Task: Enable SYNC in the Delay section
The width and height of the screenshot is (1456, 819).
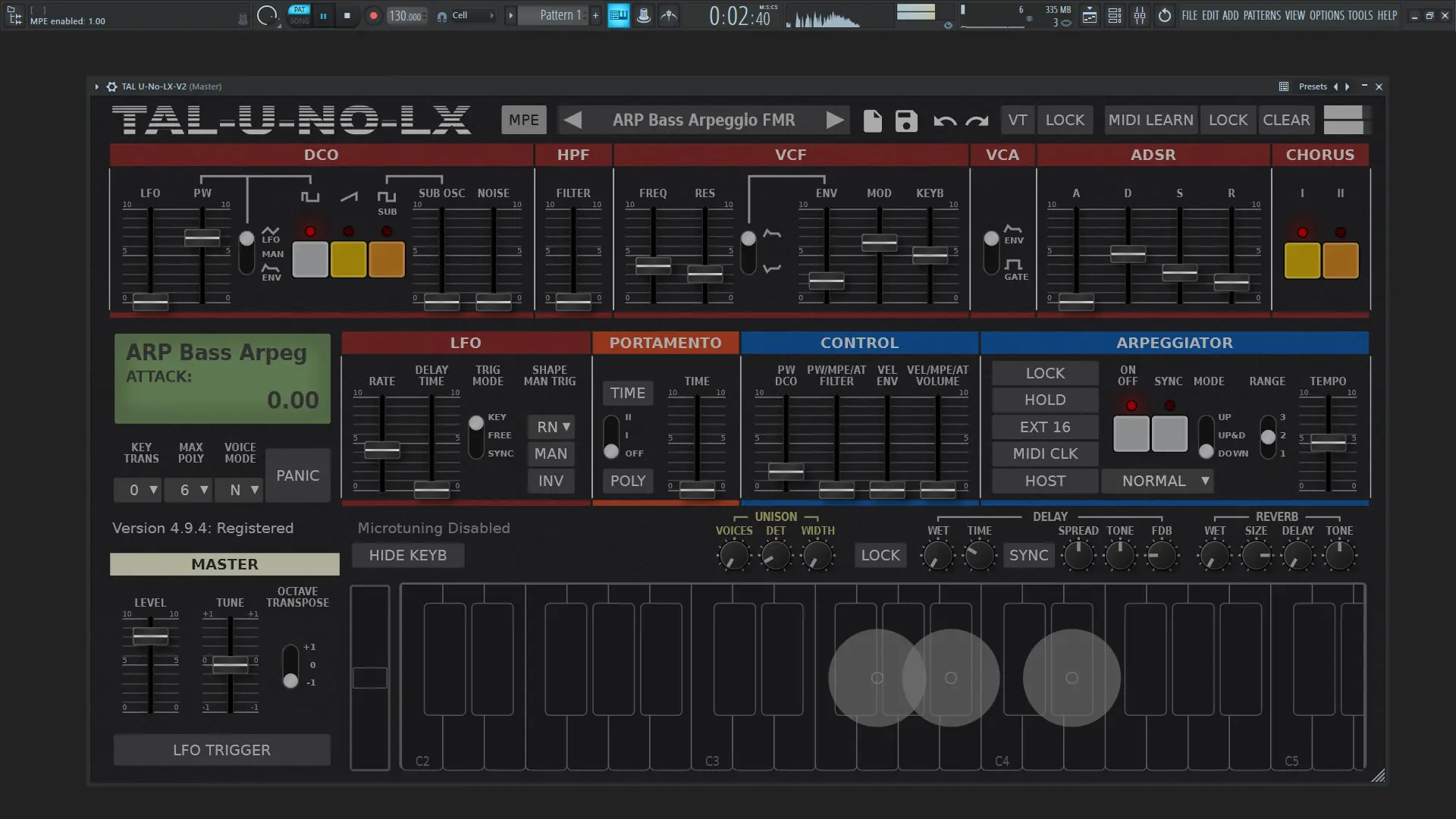Action: (1028, 555)
